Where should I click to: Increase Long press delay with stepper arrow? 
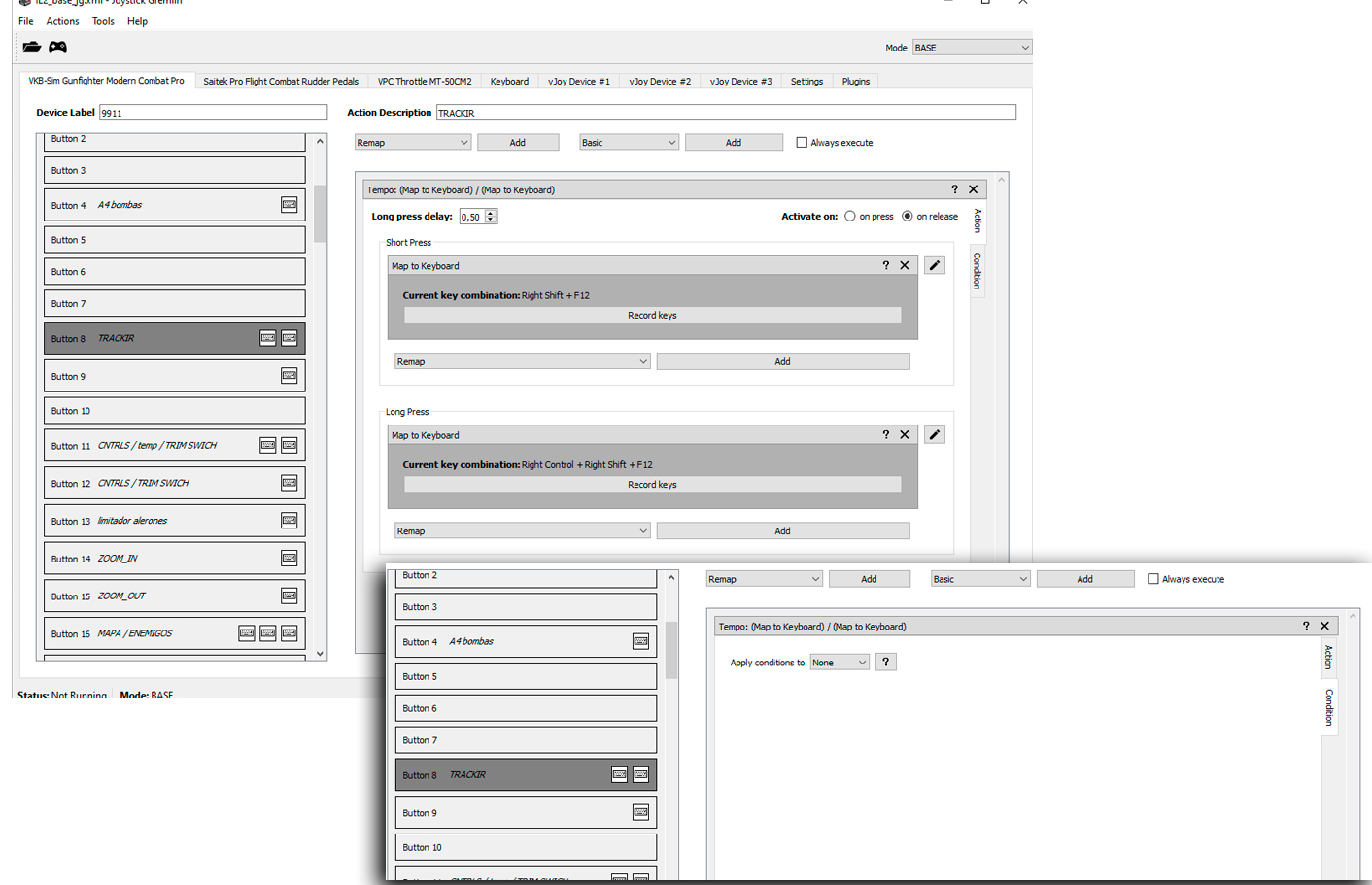(491, 213)
